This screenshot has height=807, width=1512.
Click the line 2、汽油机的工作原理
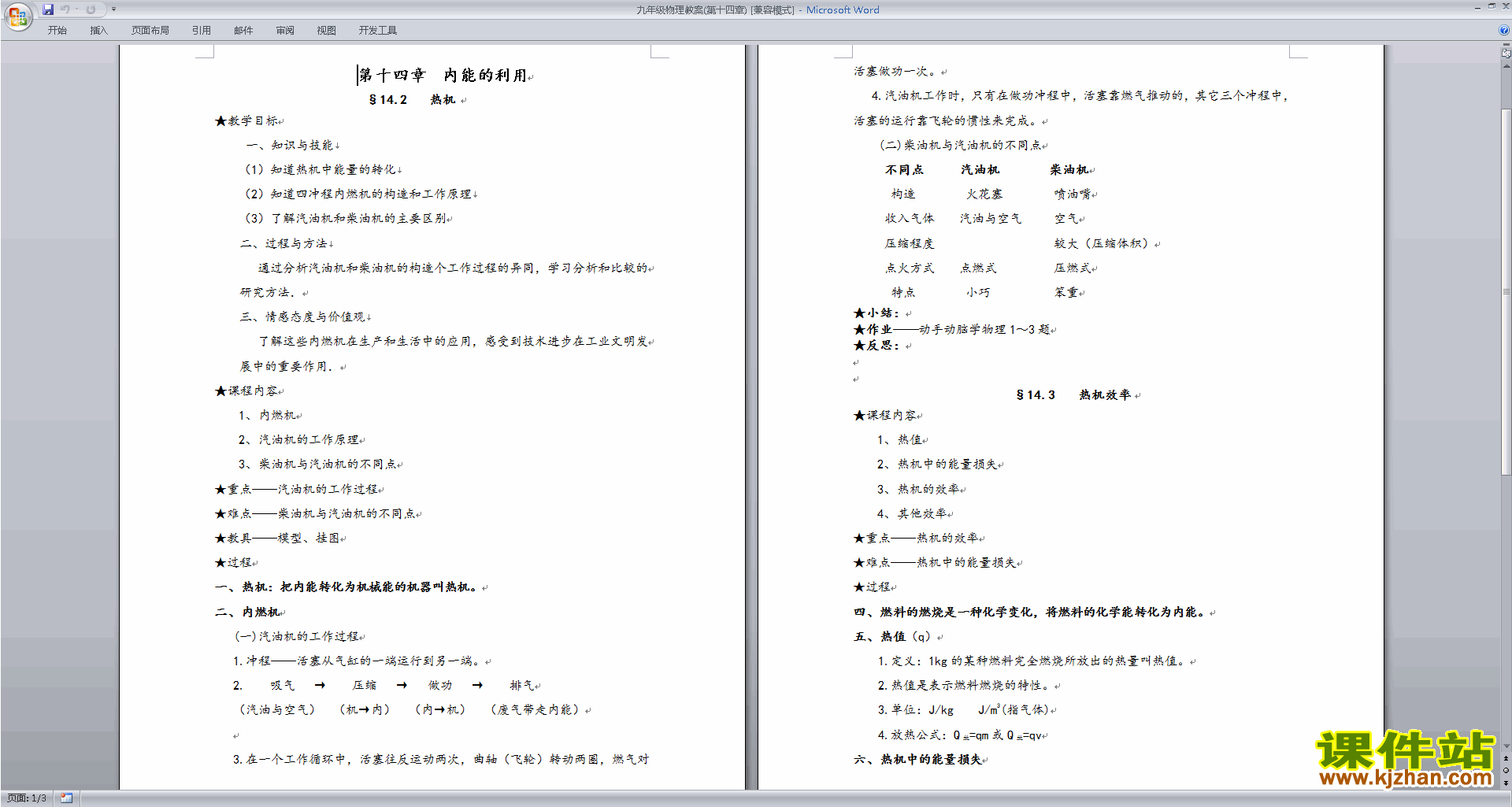pyautogui.click(x=299, y=439)
